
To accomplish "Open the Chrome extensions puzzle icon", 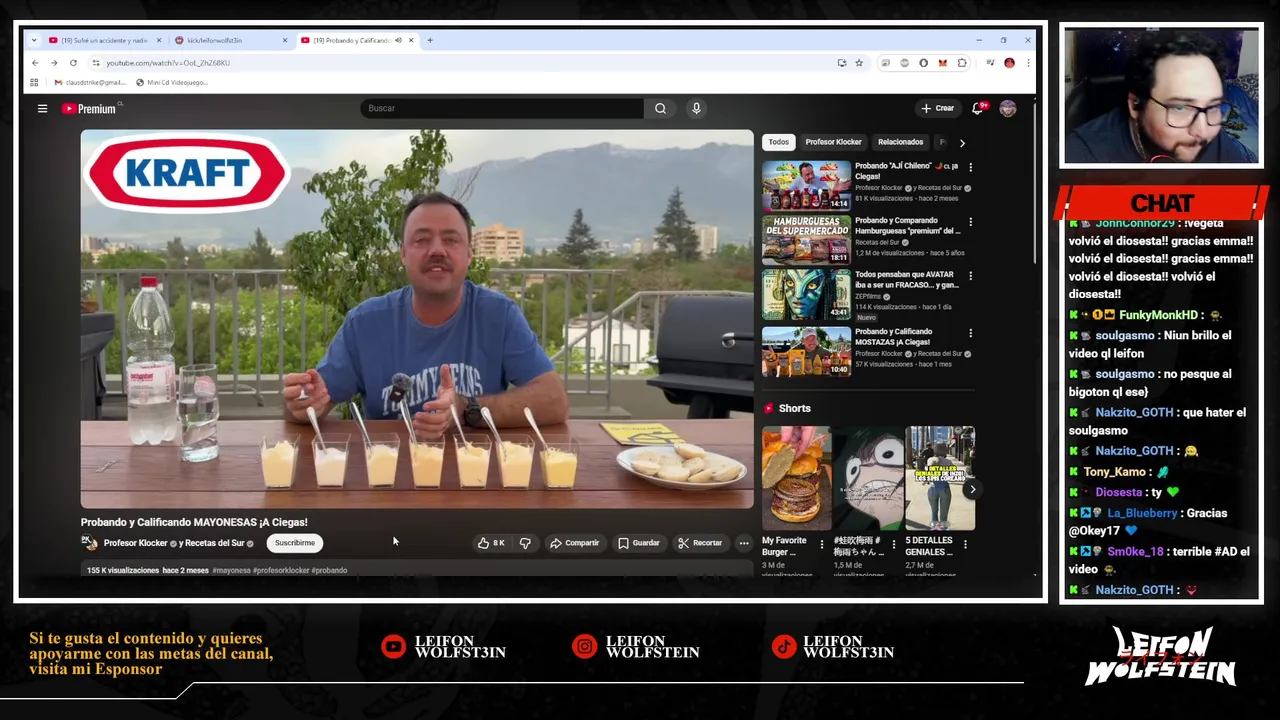I will [962, 63].
